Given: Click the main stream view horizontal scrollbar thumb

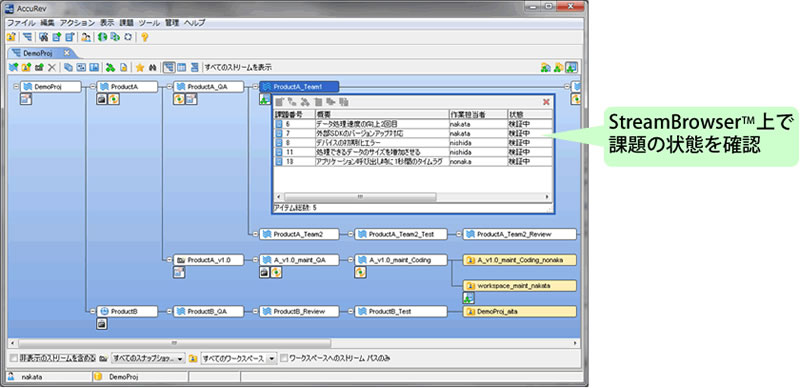Looking at the screenshot, I should click(173, 343).
